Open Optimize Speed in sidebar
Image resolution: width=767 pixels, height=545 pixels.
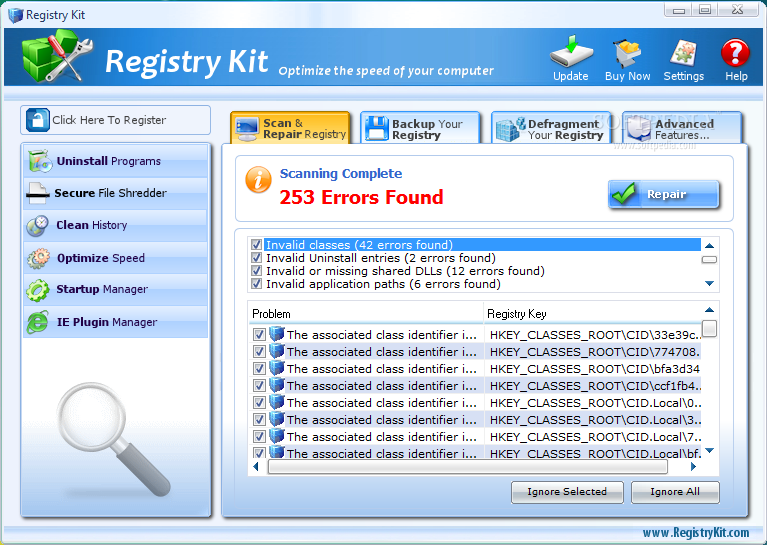pos(115,258)
